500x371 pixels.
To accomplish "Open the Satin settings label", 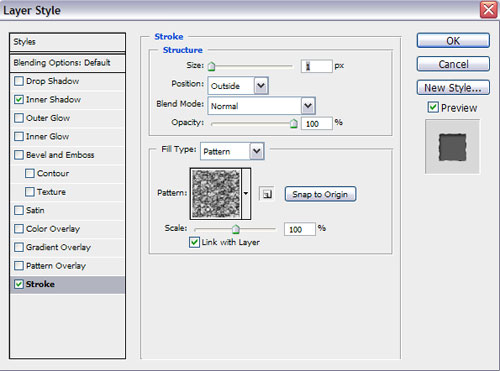I will pos(35,210).
